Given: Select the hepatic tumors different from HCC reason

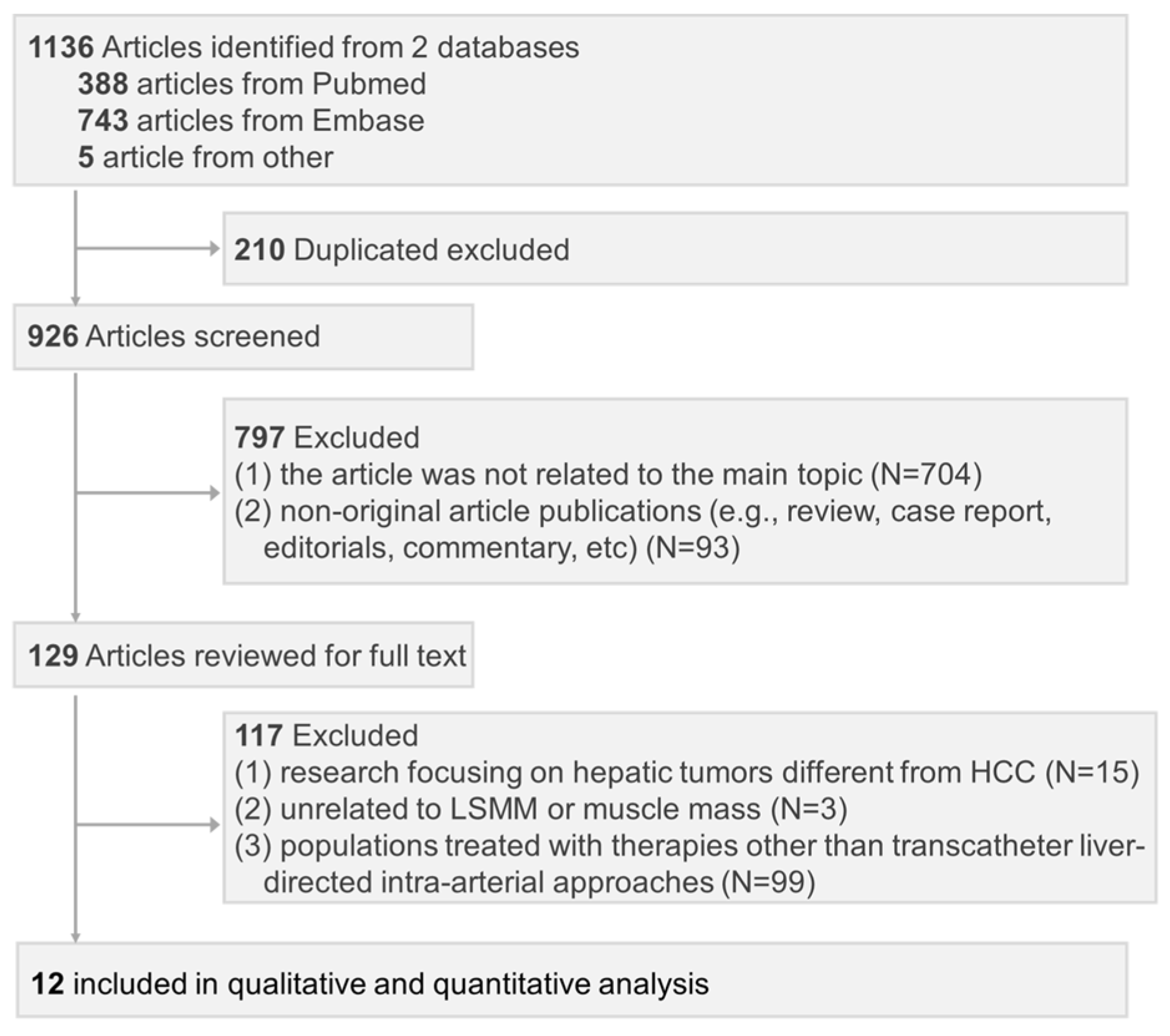Looking at the screenshot, I should pyautogui.click(x=687, y=772).
